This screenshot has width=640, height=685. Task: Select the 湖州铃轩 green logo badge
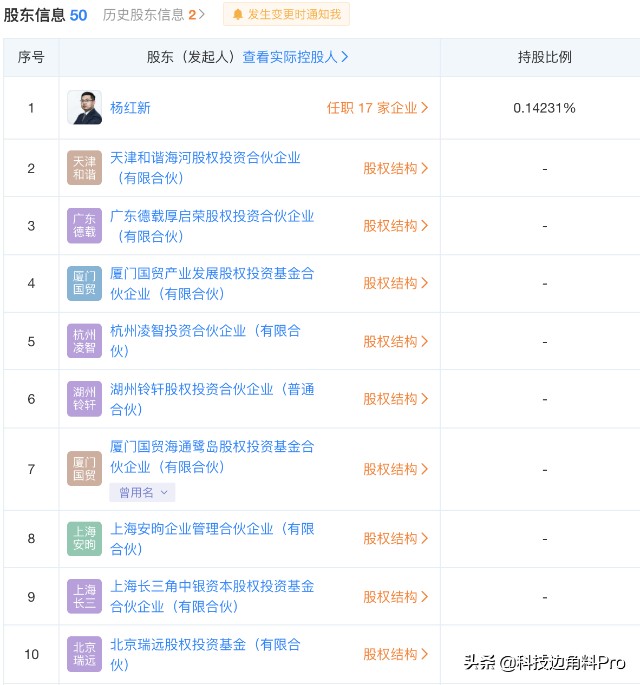[84, 398]
